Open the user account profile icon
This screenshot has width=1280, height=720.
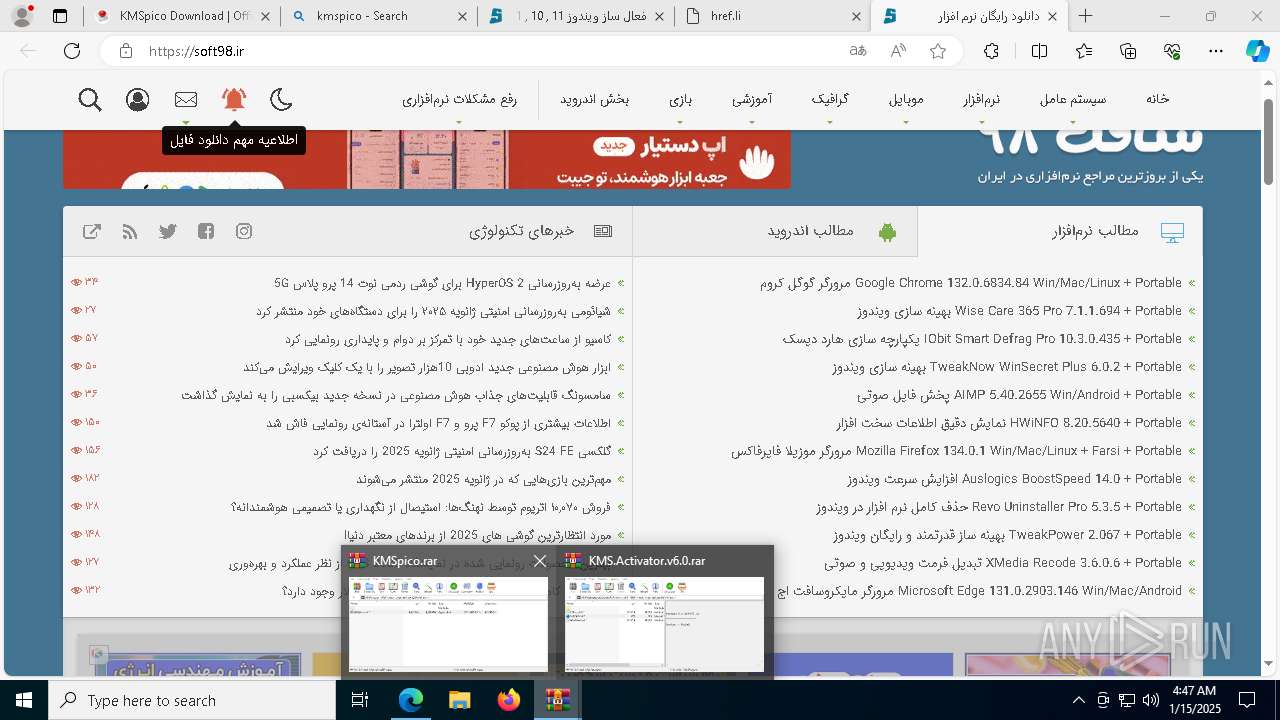[x=138, y=99]
